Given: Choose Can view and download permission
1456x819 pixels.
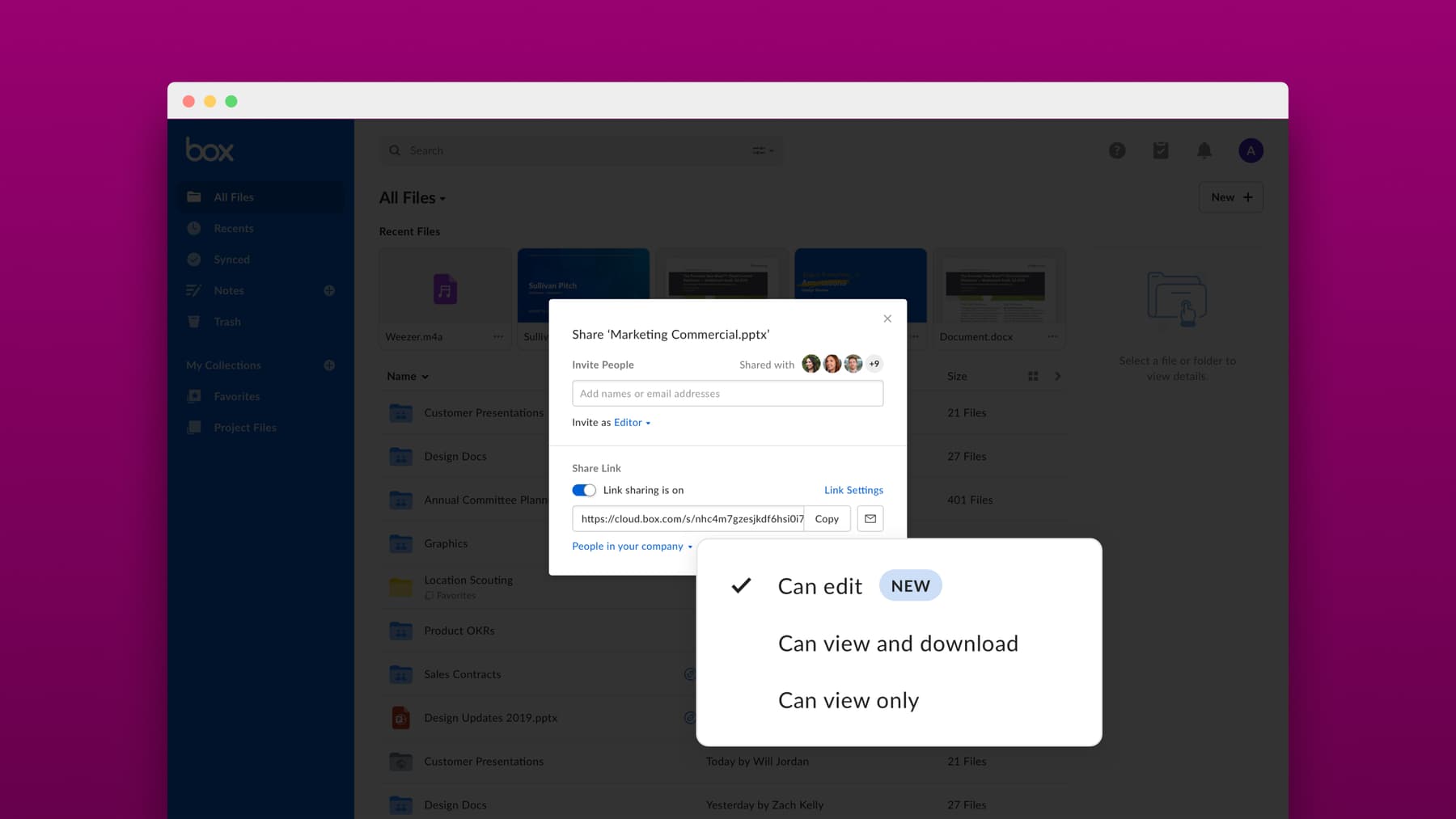Looking at the screenshot, I should pos(898,644).
